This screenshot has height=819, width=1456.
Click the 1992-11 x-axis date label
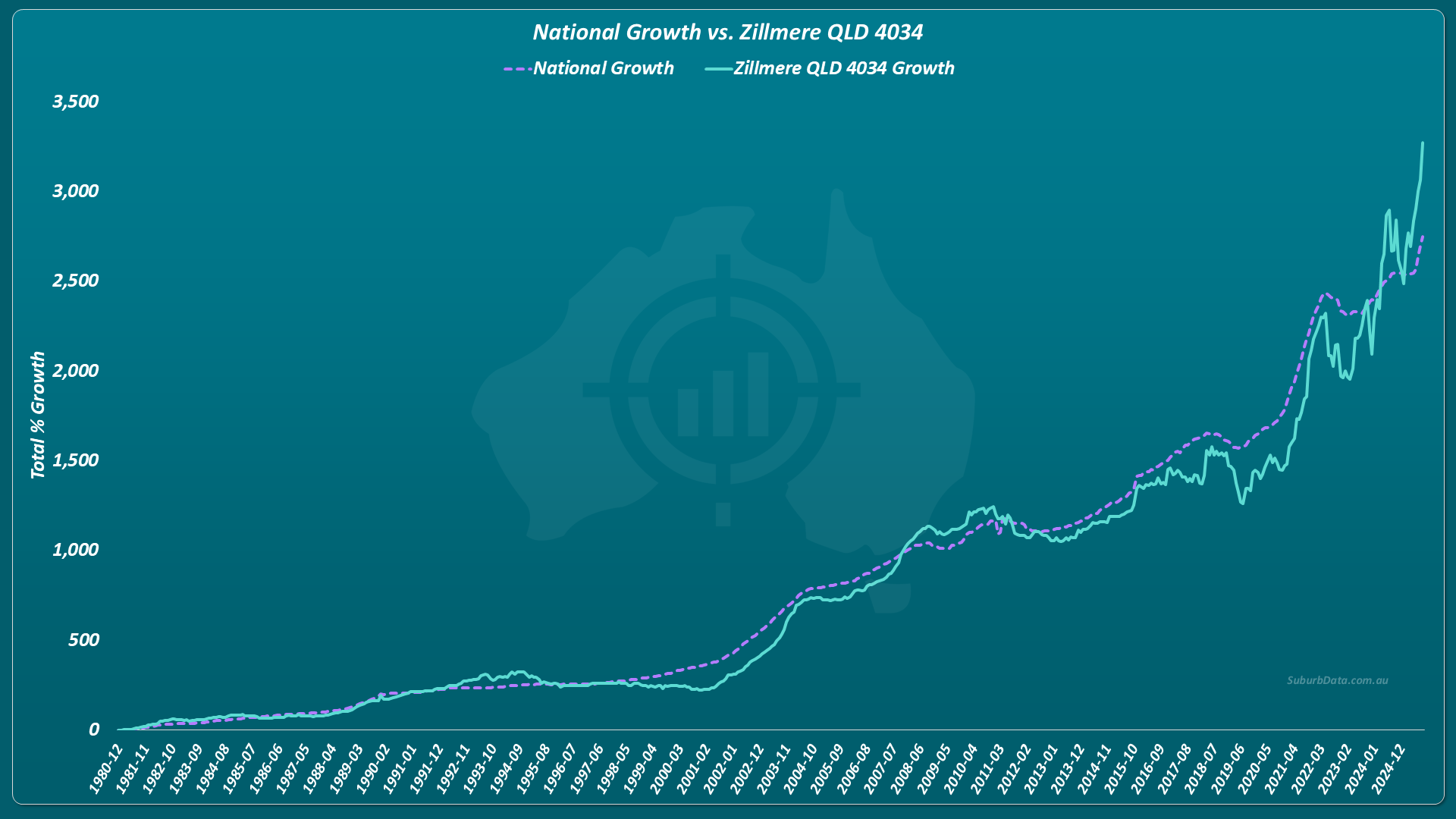tap(452, 768)
